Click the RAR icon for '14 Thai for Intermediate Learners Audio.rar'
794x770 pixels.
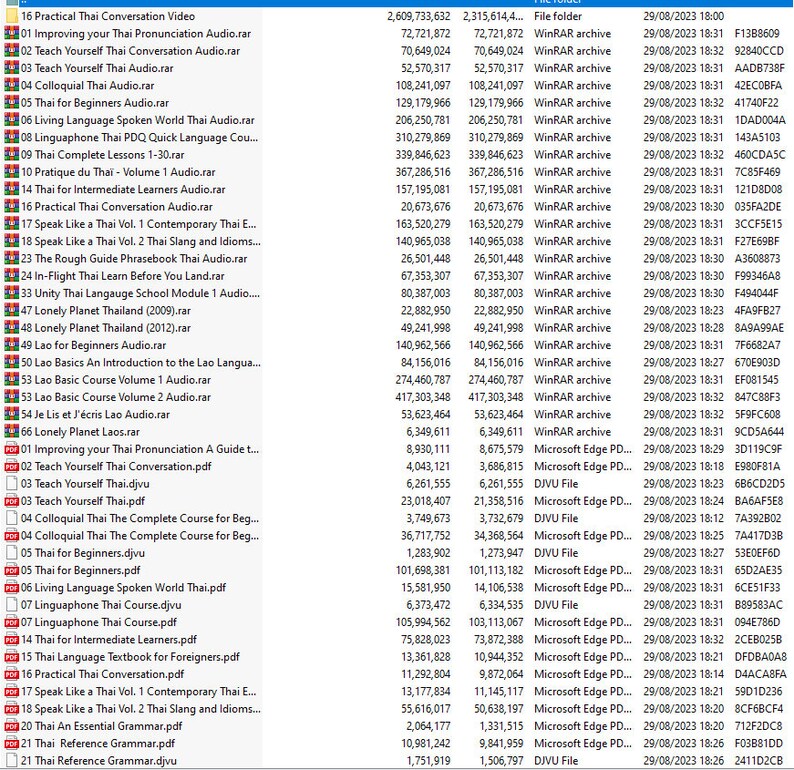tap(12, 189)
